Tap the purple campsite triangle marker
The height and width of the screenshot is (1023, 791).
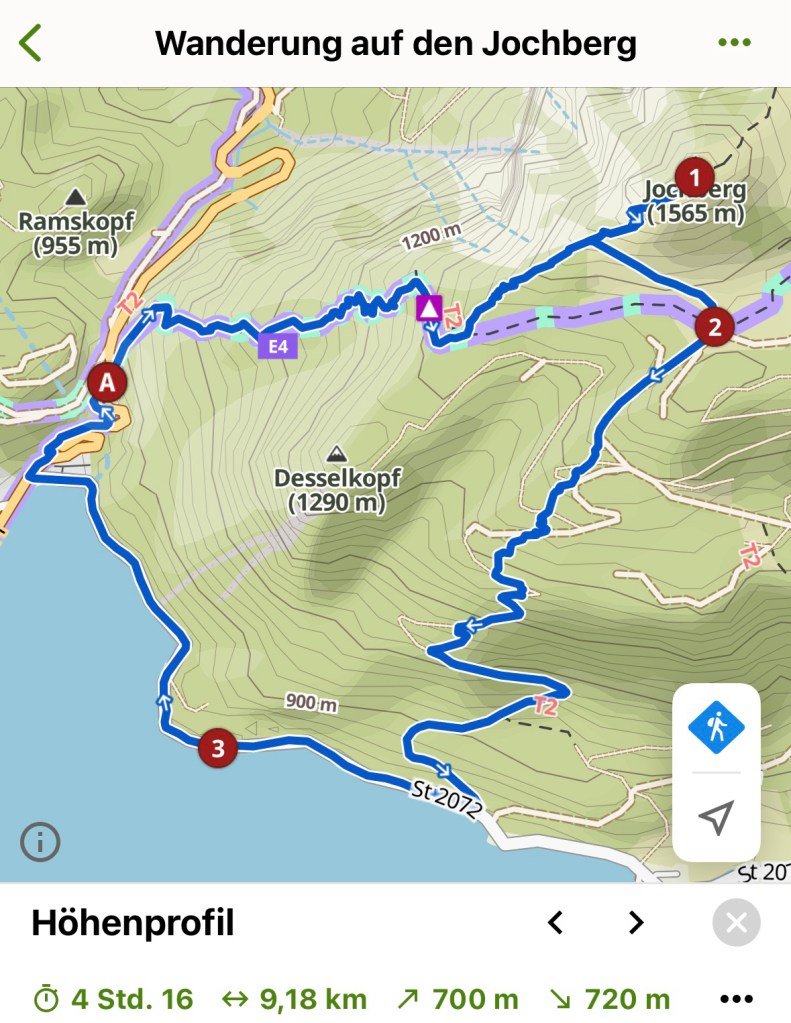(x=429, y=308)
